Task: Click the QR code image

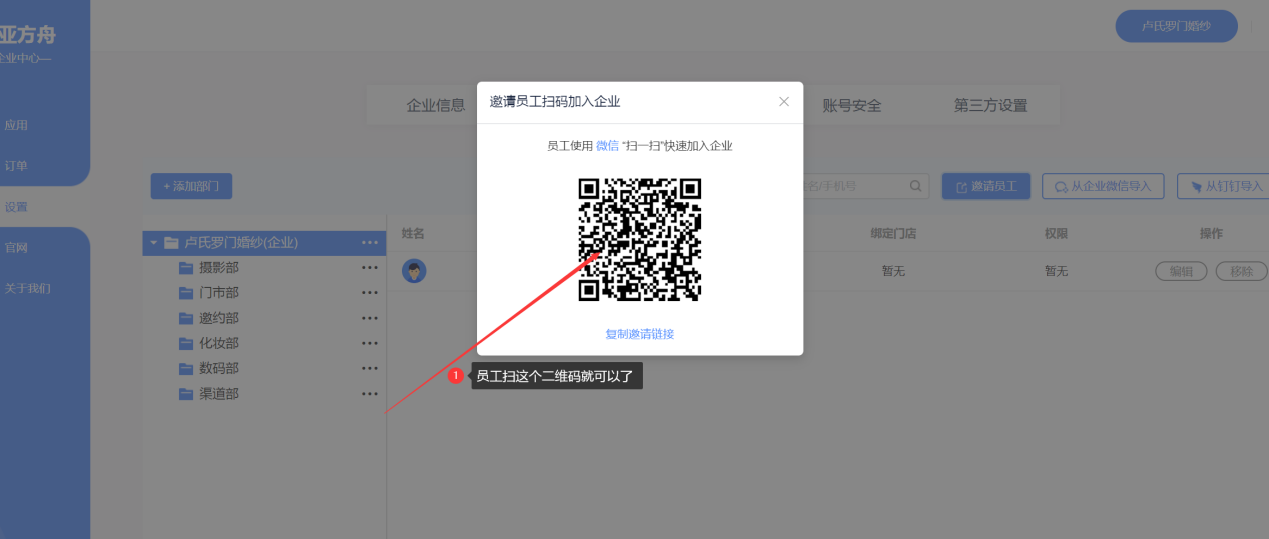Action: pyautogui.click(x=640, y=239)
